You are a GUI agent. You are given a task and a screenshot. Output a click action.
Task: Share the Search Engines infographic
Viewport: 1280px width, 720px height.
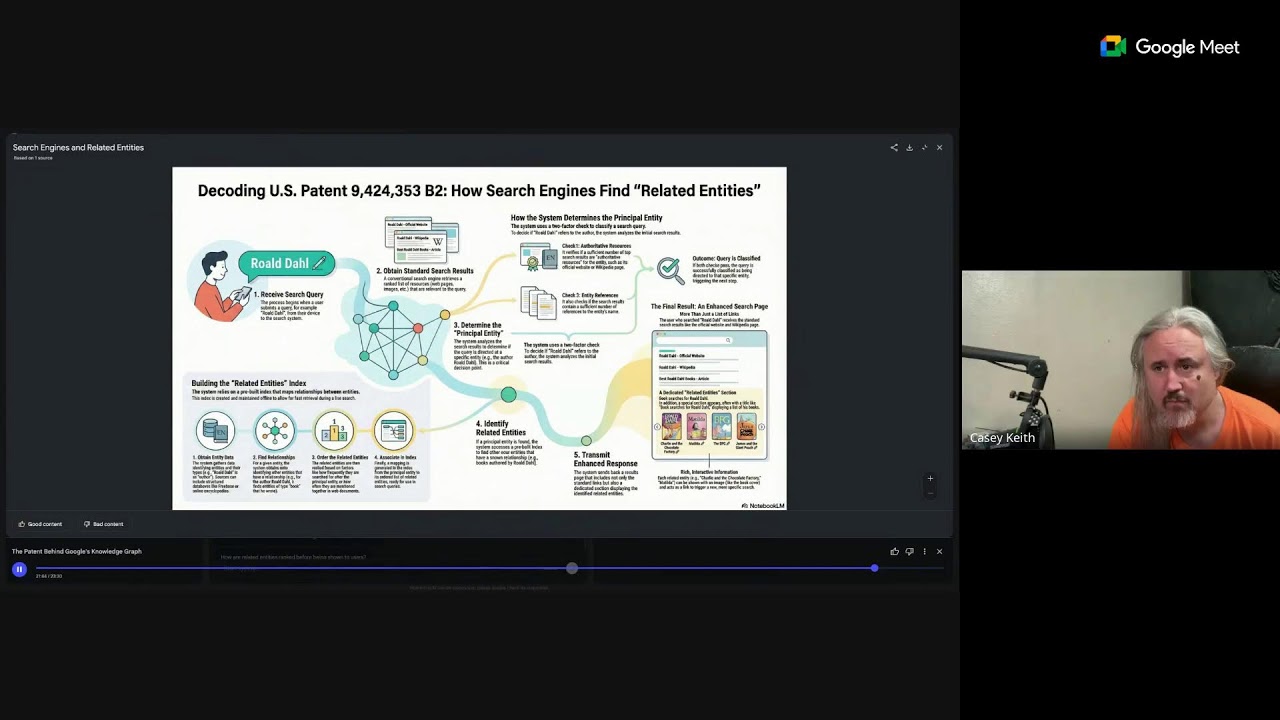tap(894, 148)
